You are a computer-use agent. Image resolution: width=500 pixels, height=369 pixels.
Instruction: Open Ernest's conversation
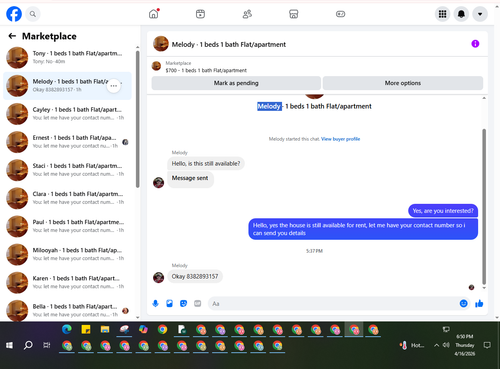coord(67,142)
